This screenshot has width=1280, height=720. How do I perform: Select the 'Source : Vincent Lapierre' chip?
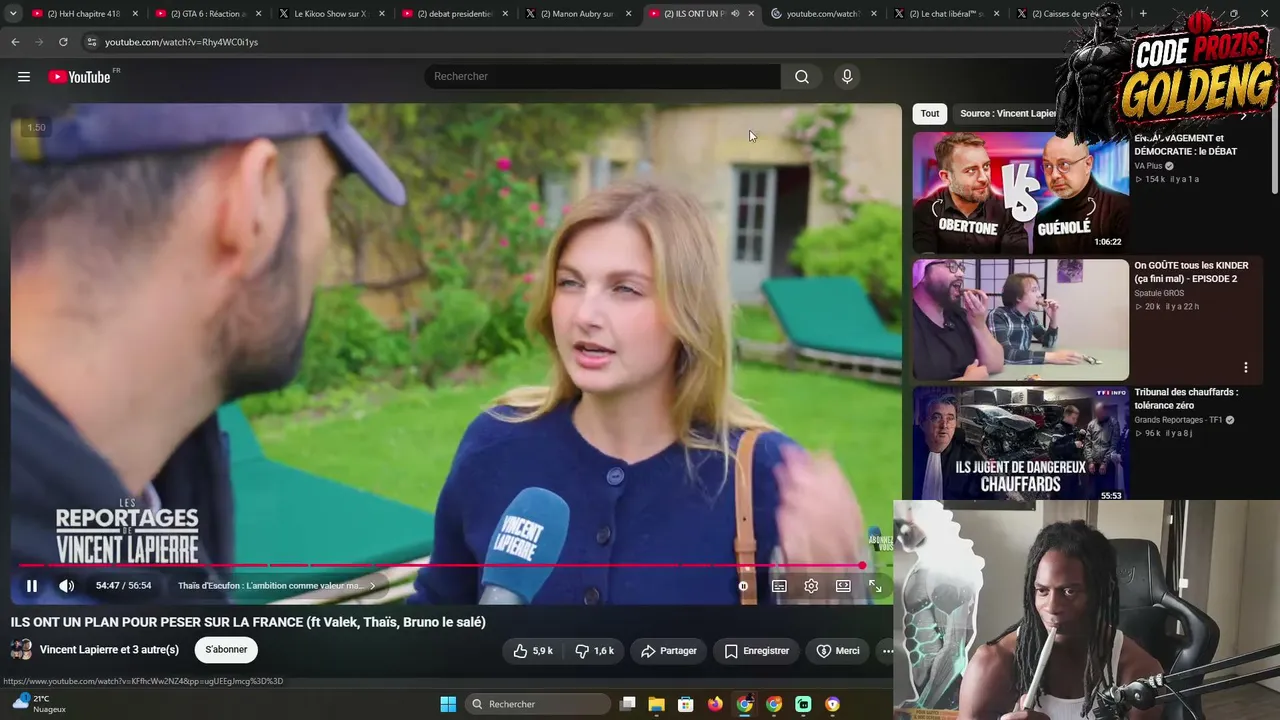tap(1007, 114)
